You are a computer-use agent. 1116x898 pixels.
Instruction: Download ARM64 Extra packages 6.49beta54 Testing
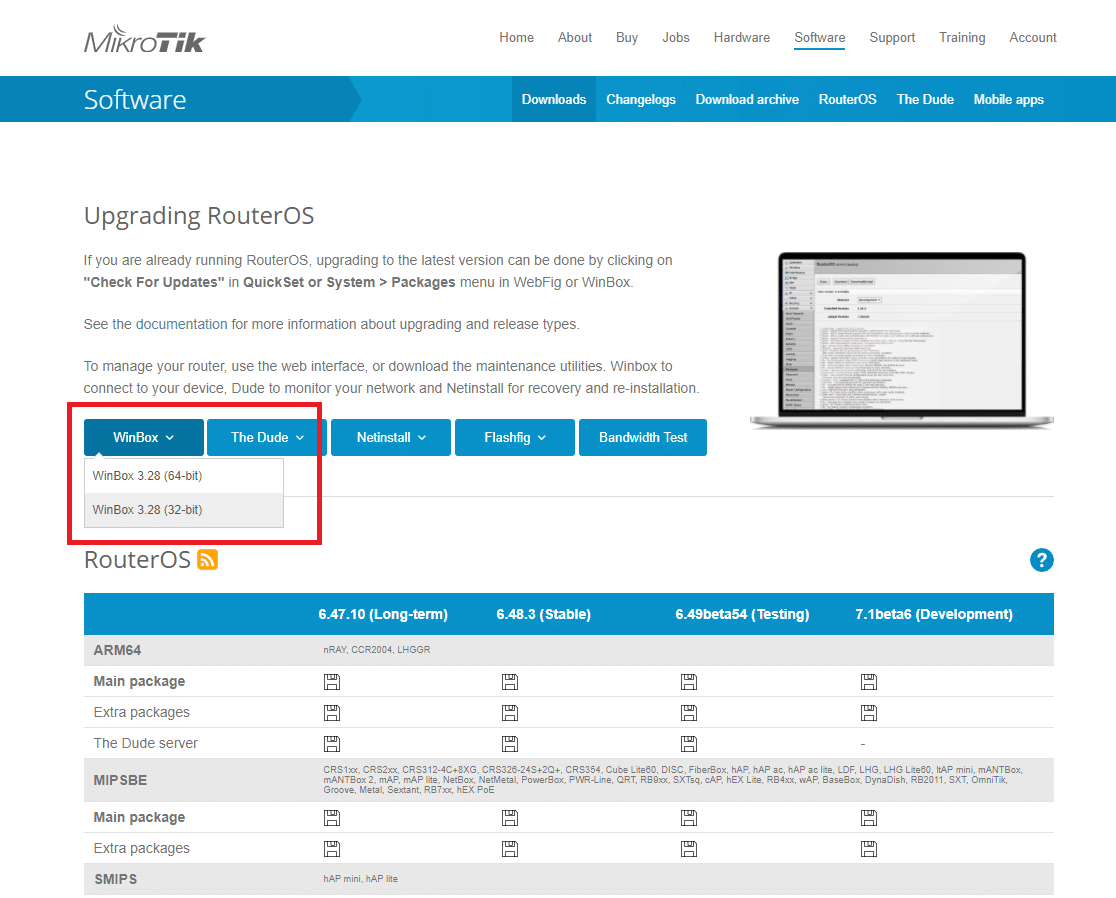click(x=689, y=713)
